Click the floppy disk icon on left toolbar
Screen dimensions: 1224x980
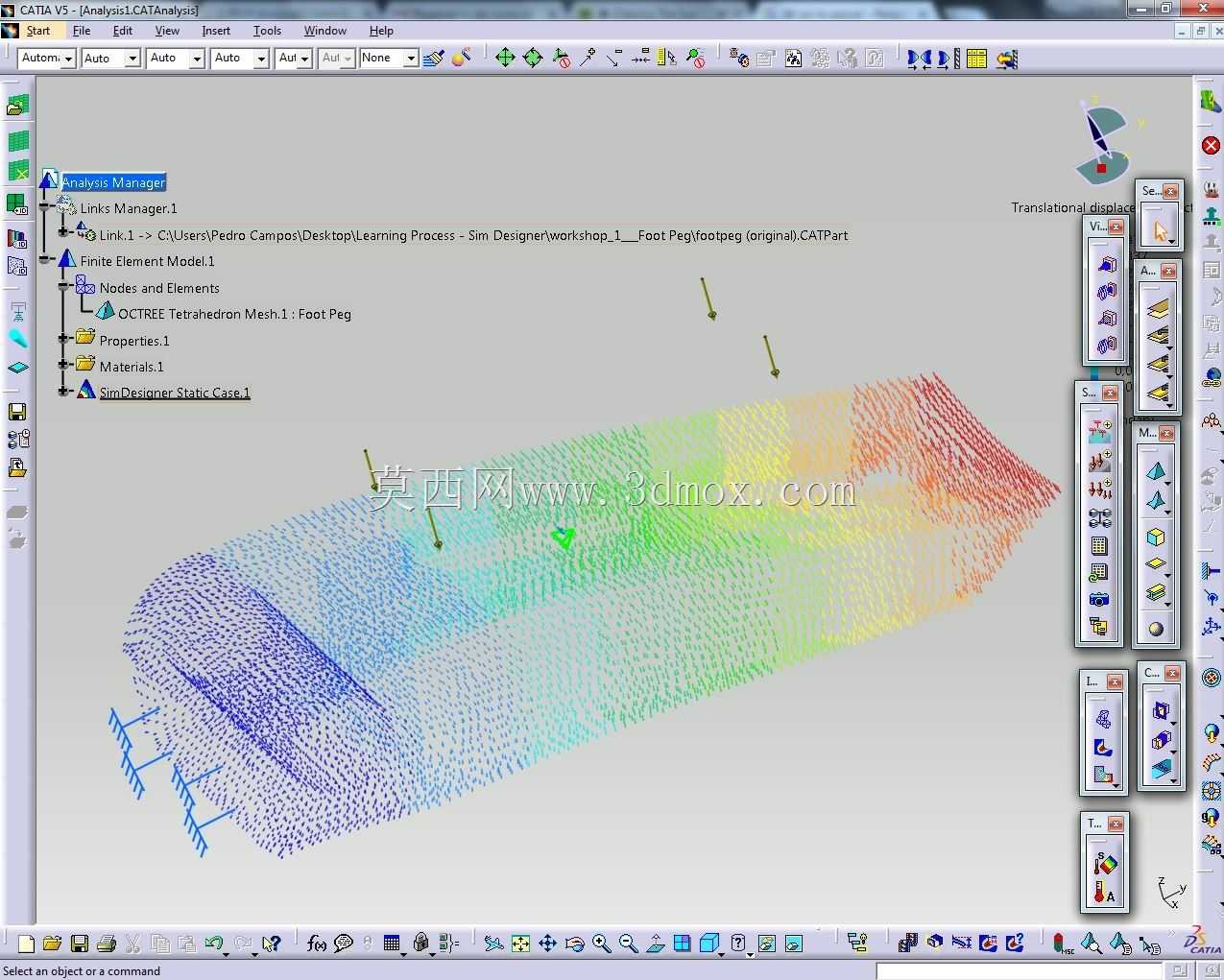17,412
